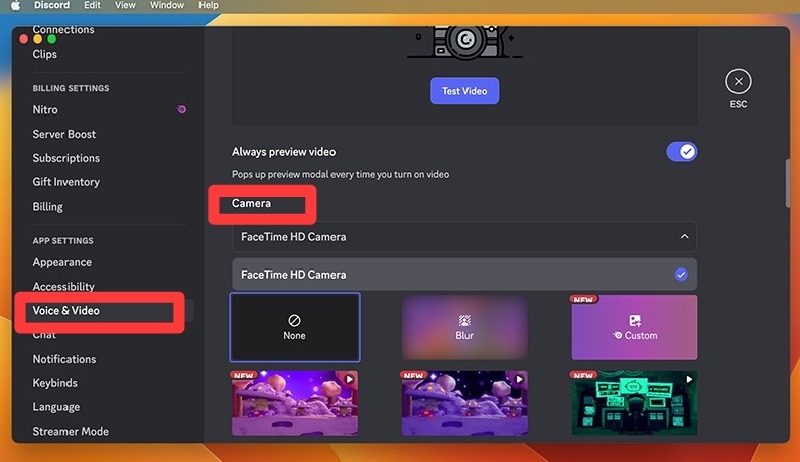The height and width of the screenshot is (462, 800).
Task: Select the None background option
Action: pyautogui.click(x=294, y=327)
